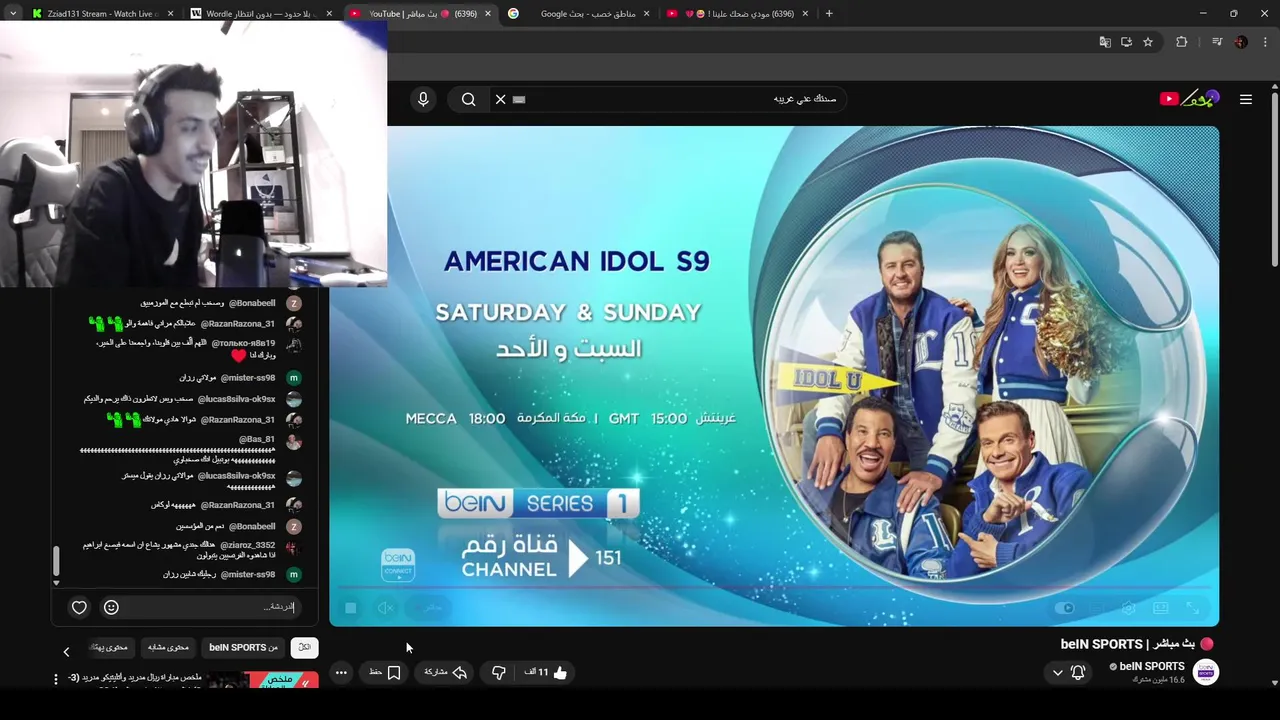The image size is (1280, 720).
Task: Switch to the last YouTube (6396) tab
Action: (x=738, y=14)
